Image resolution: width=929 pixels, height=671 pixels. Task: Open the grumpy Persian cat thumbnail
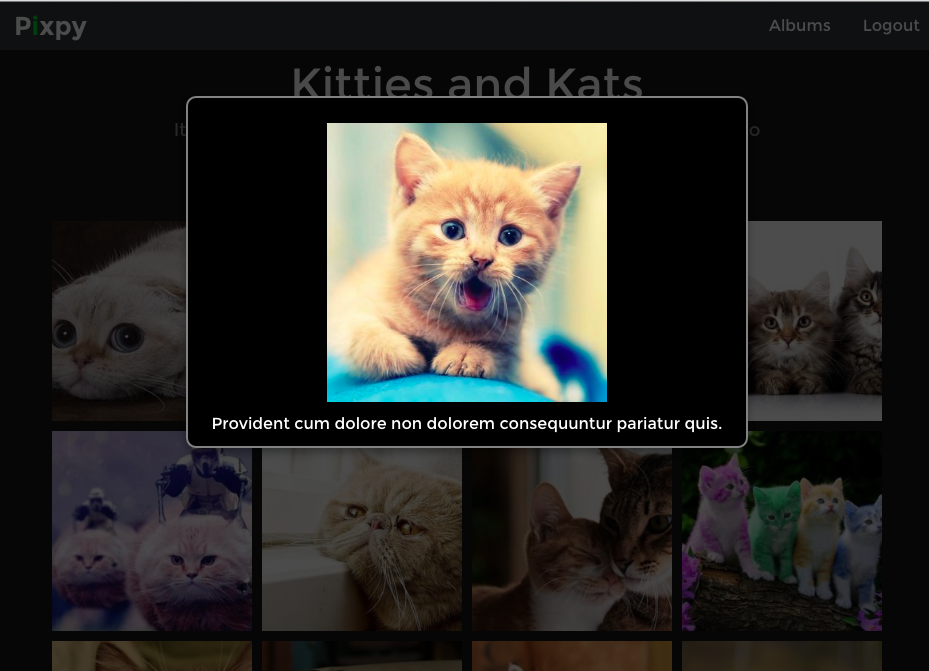click(x=362, y=540)
